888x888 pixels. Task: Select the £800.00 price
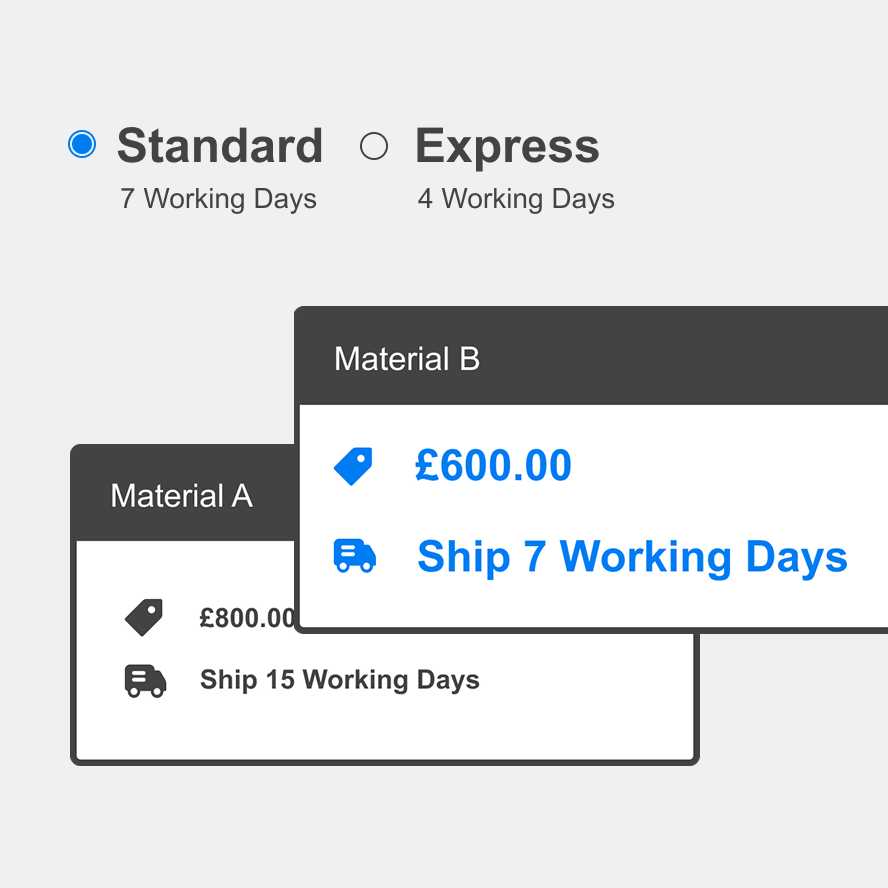coord(247,618)
